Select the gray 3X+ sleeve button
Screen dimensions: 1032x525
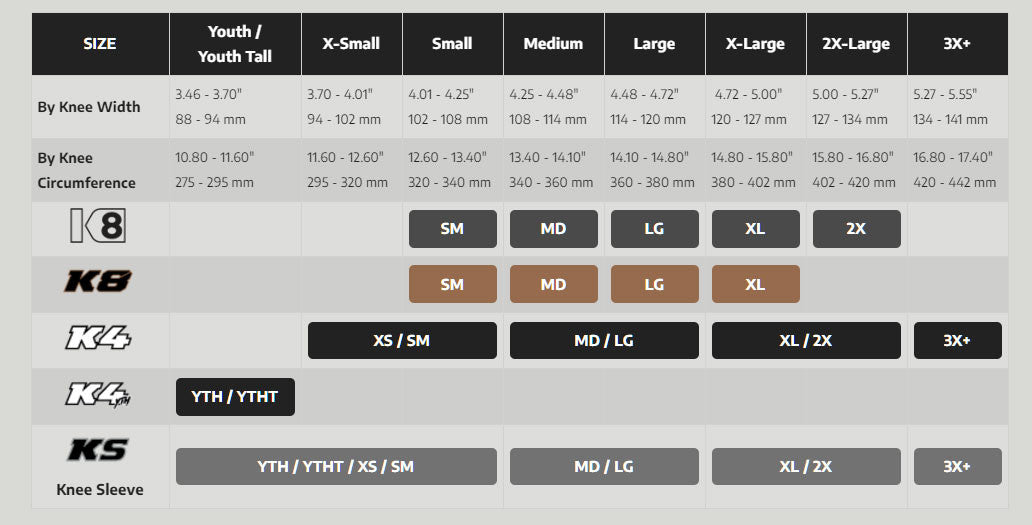click(957, 466)
